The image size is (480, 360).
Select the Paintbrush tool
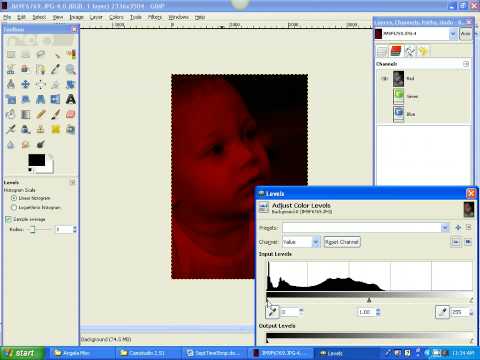56,114
